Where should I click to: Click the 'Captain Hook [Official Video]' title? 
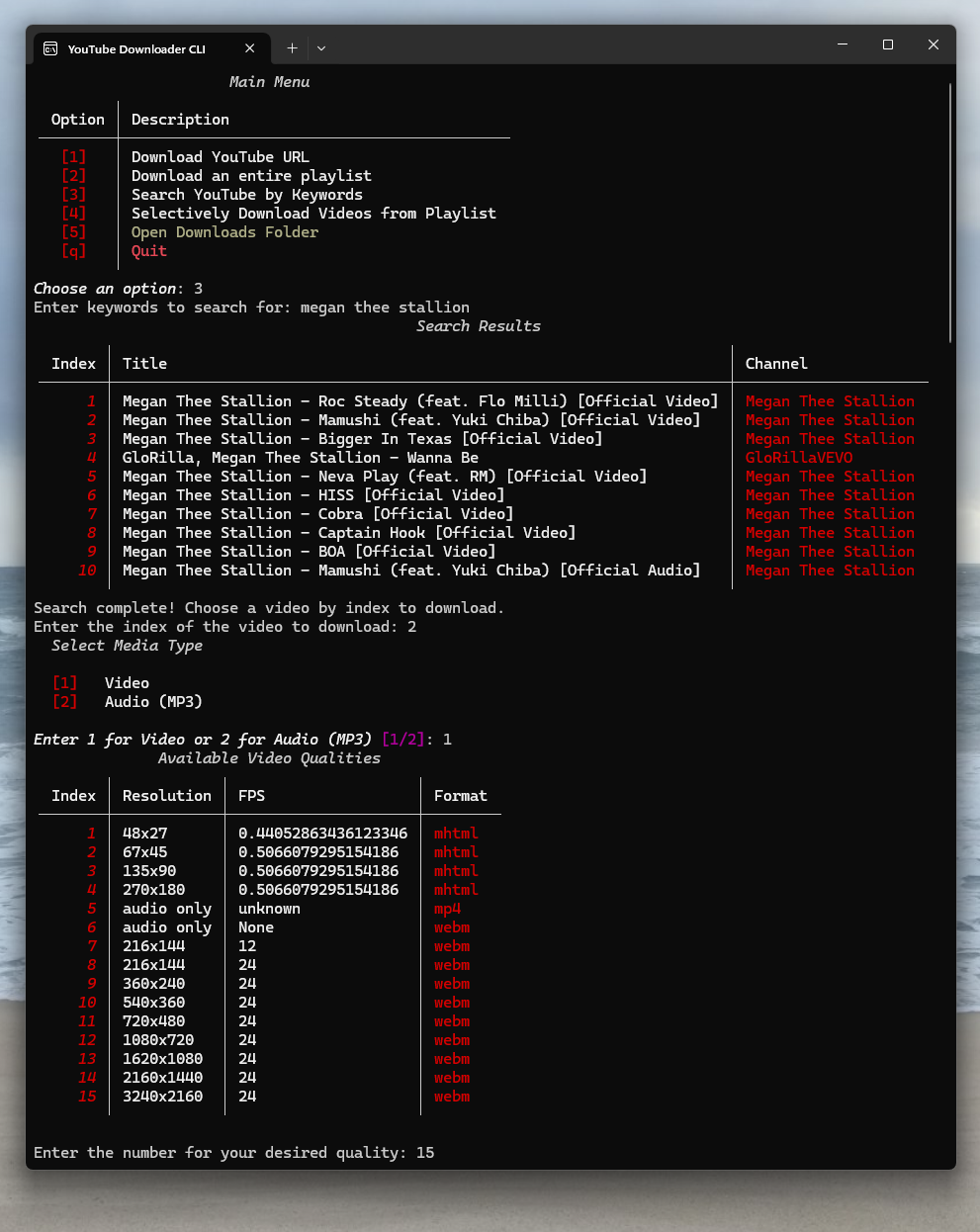[x=349, y=533]
